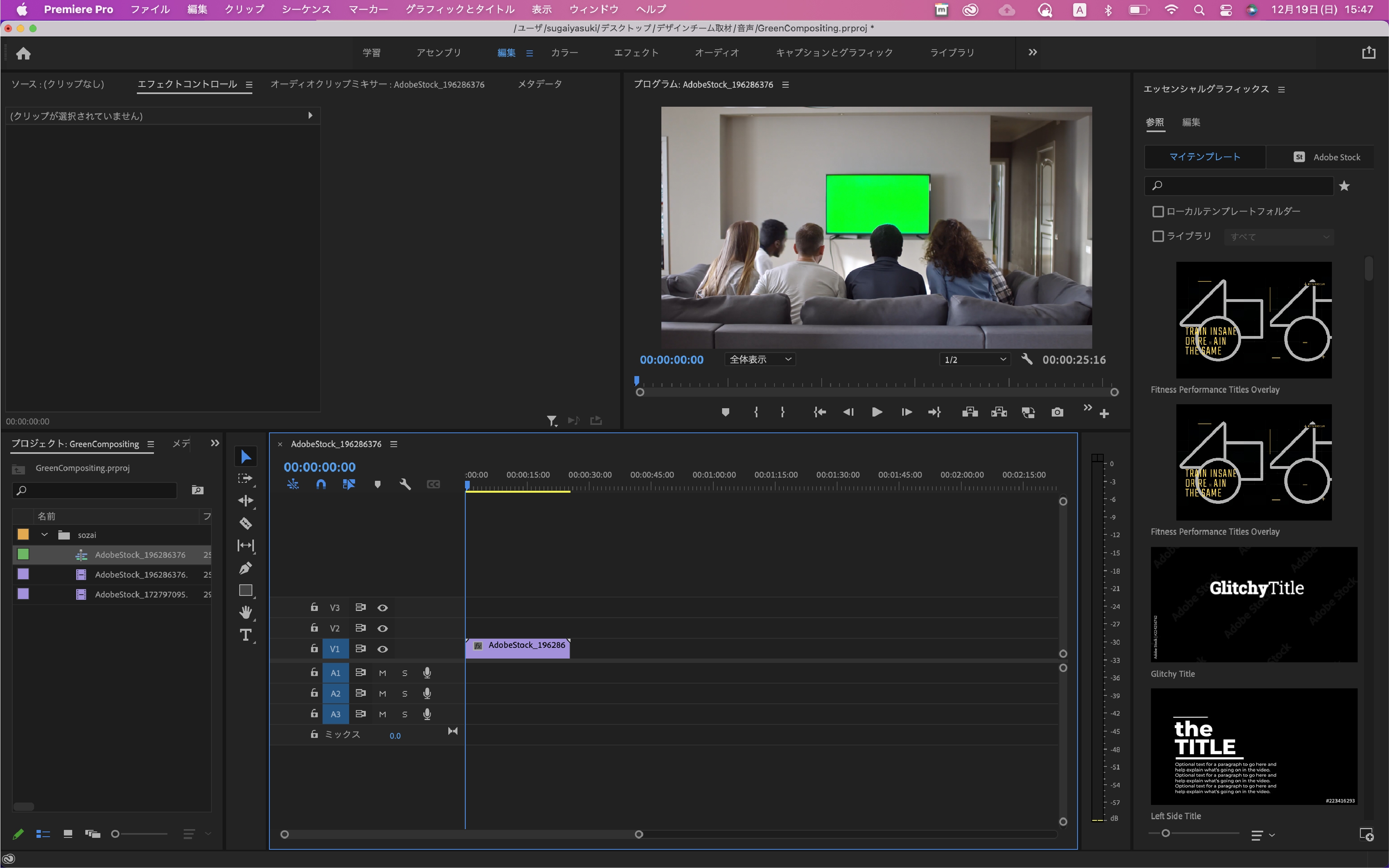Hide V2 track with eye icon
Image resolution: width=1389 pixels, height=868 pixels.
pyautogui.click(x=382, y=629)
